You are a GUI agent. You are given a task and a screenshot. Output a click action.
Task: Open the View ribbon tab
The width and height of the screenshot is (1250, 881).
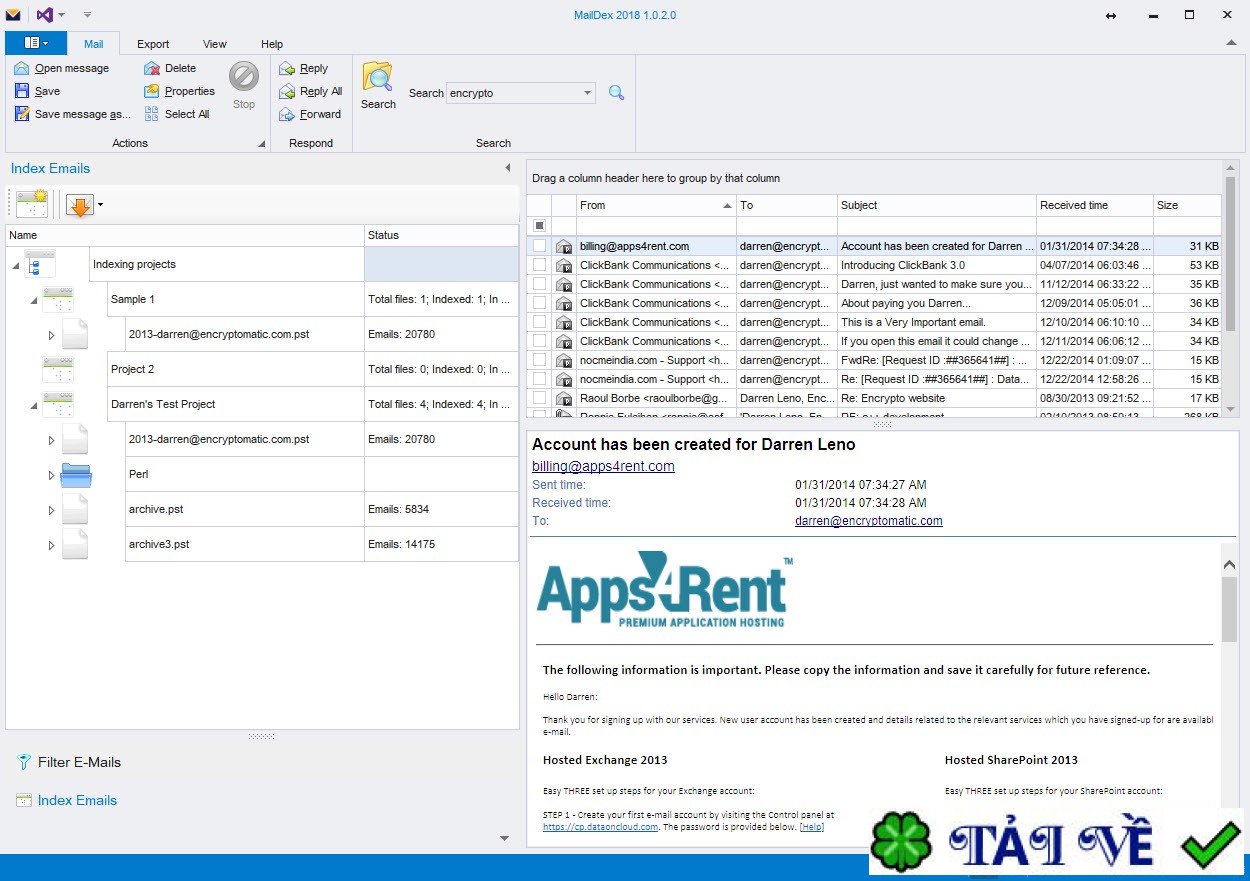point(215,44)
